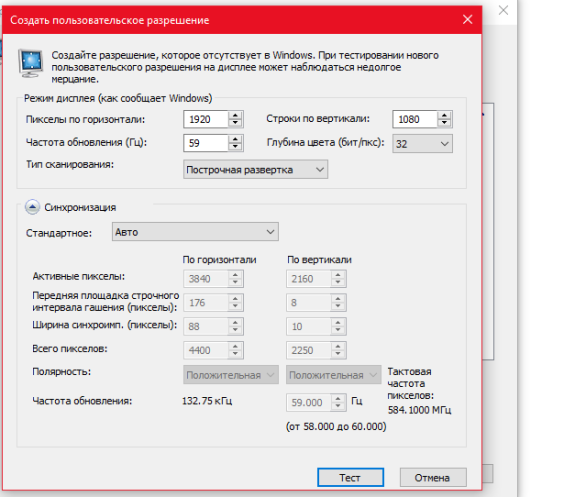Screen dimensions: 575x497
Task: Focus the Частота обновления (Гц) field
Action: tap(206, 143)
